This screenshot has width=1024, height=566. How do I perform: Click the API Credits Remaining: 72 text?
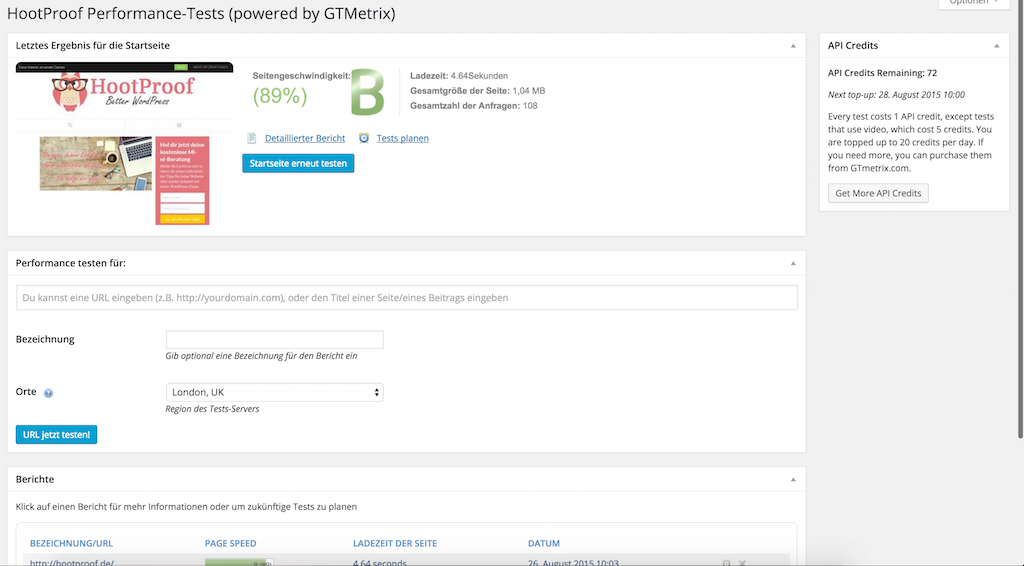(x=882, y=73)
